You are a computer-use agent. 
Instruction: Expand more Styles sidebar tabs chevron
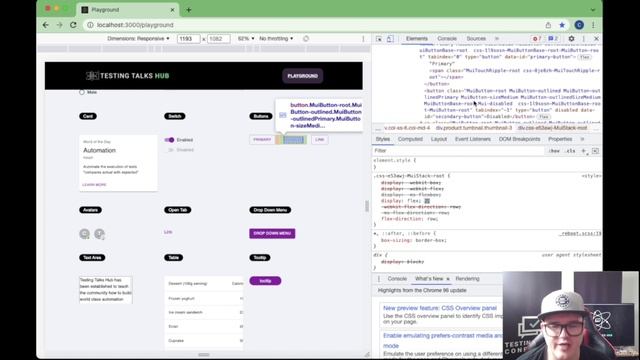pos(582,139)
